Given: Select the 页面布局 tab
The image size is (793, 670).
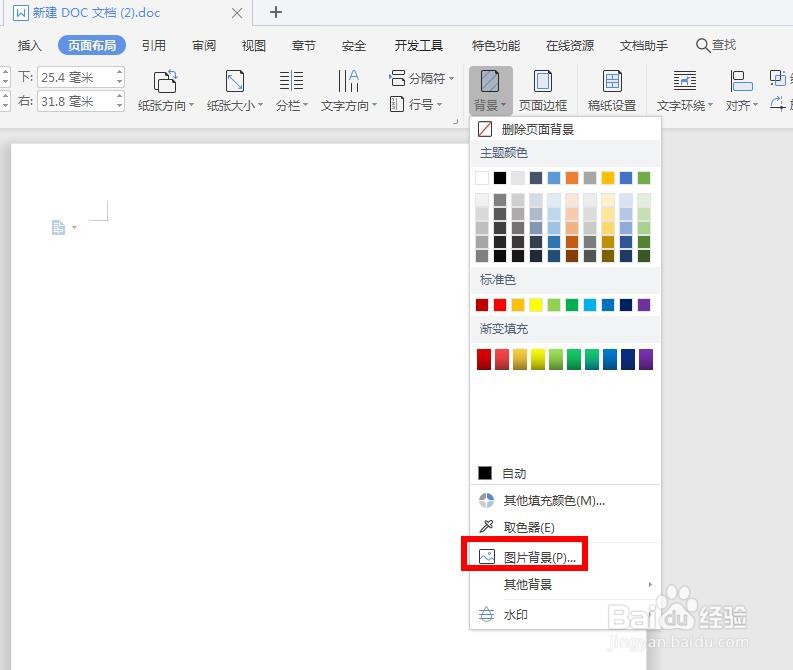Looking at the screenshot, I should point(92,46).
